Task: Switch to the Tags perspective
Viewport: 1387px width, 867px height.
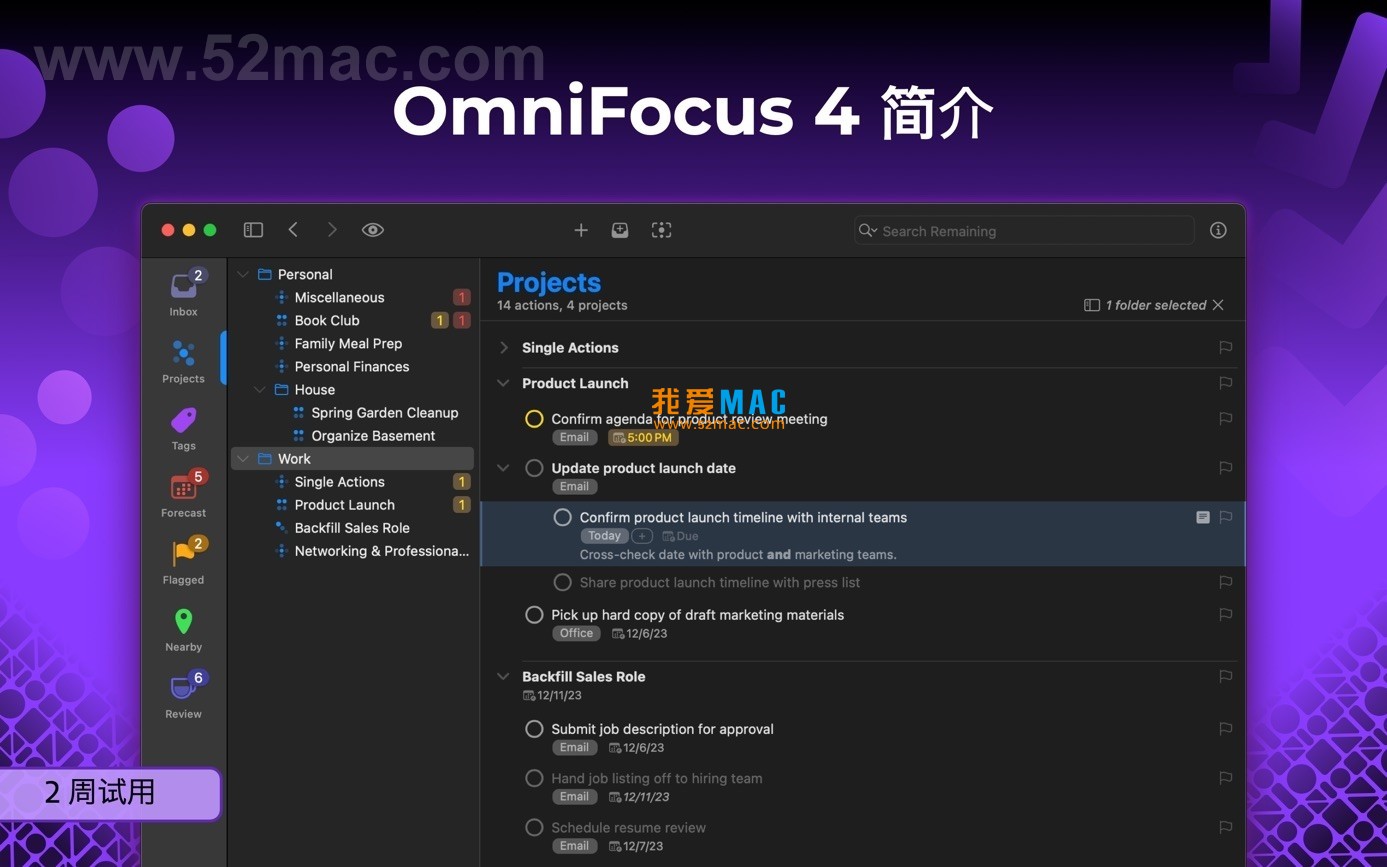Action: tap(184, 428)
